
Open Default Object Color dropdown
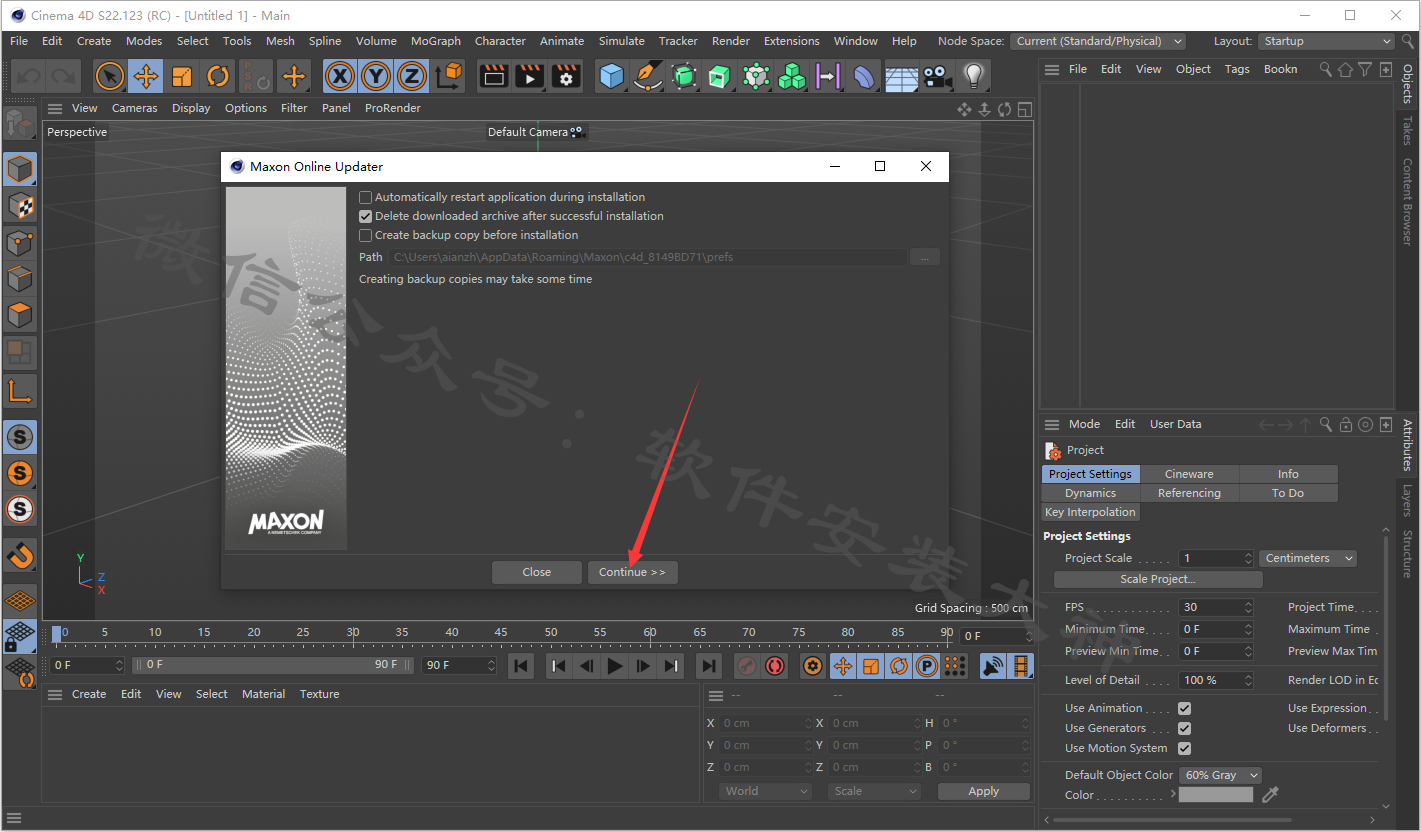[1220, 775]
